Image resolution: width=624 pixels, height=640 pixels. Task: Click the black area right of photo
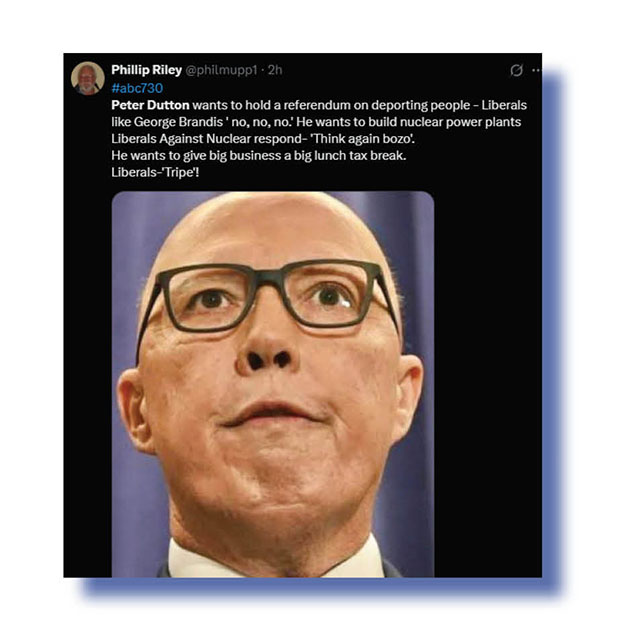(488, 384)
